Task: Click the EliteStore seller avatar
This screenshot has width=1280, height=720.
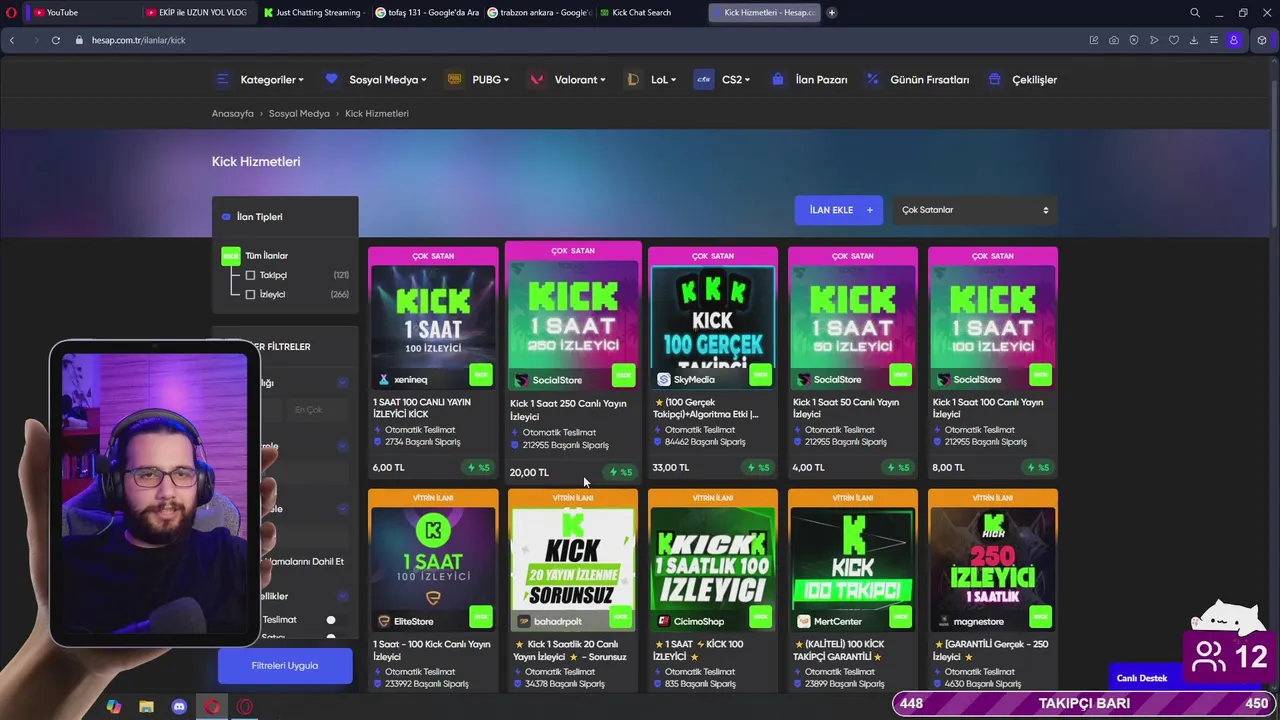Action: 384,622
